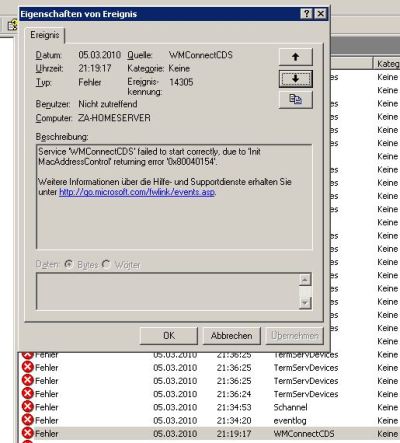Click the Kateg column header
Viewport: 400px width, 443px height.
[x=386, y=63]
